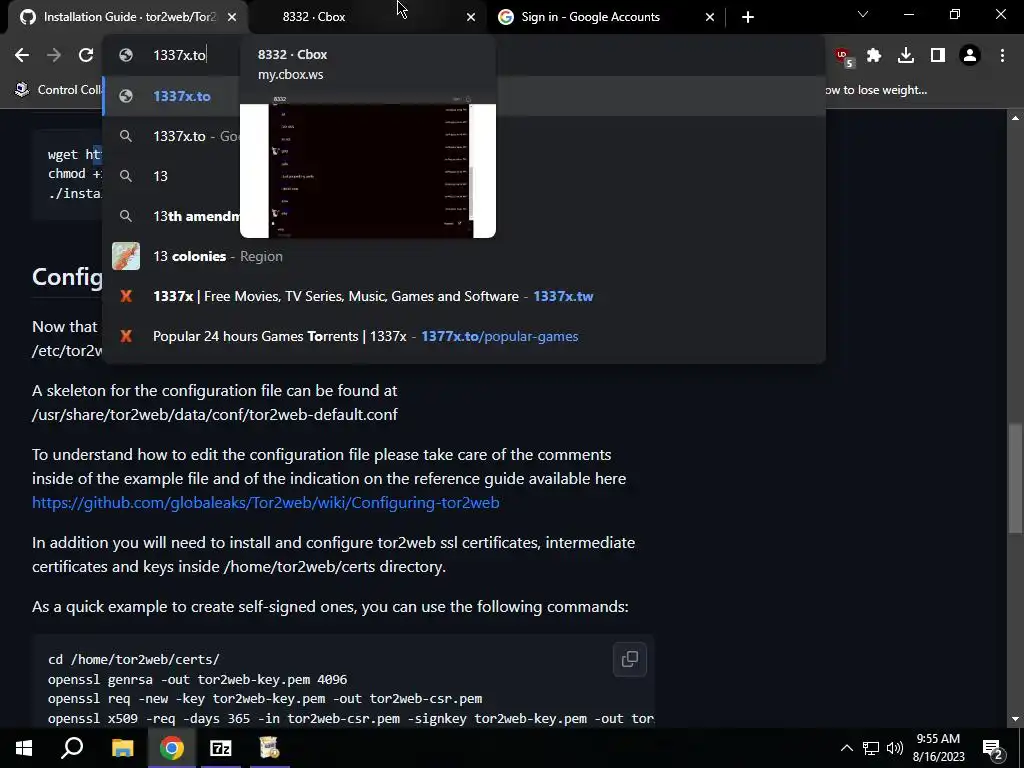The width and height of the screenshot is (1024, 768).
Task: Click the 'openssl genrsa -out tor2web-key.pem 4096' line
Action: 197,679
